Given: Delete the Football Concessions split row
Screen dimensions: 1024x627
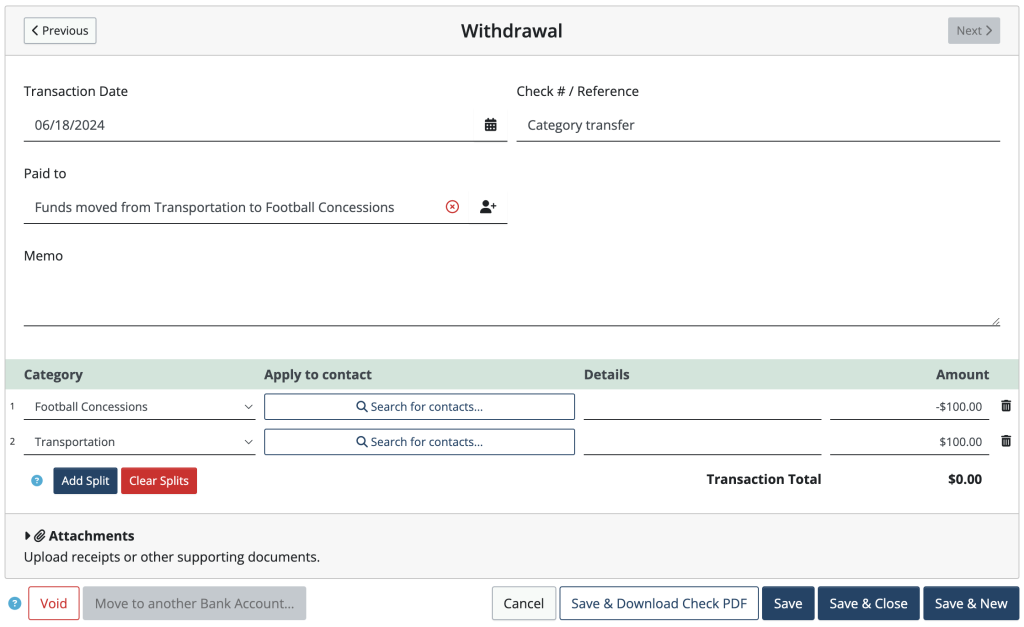Looking at the screenshot, I should click(x=1006, y=406).
